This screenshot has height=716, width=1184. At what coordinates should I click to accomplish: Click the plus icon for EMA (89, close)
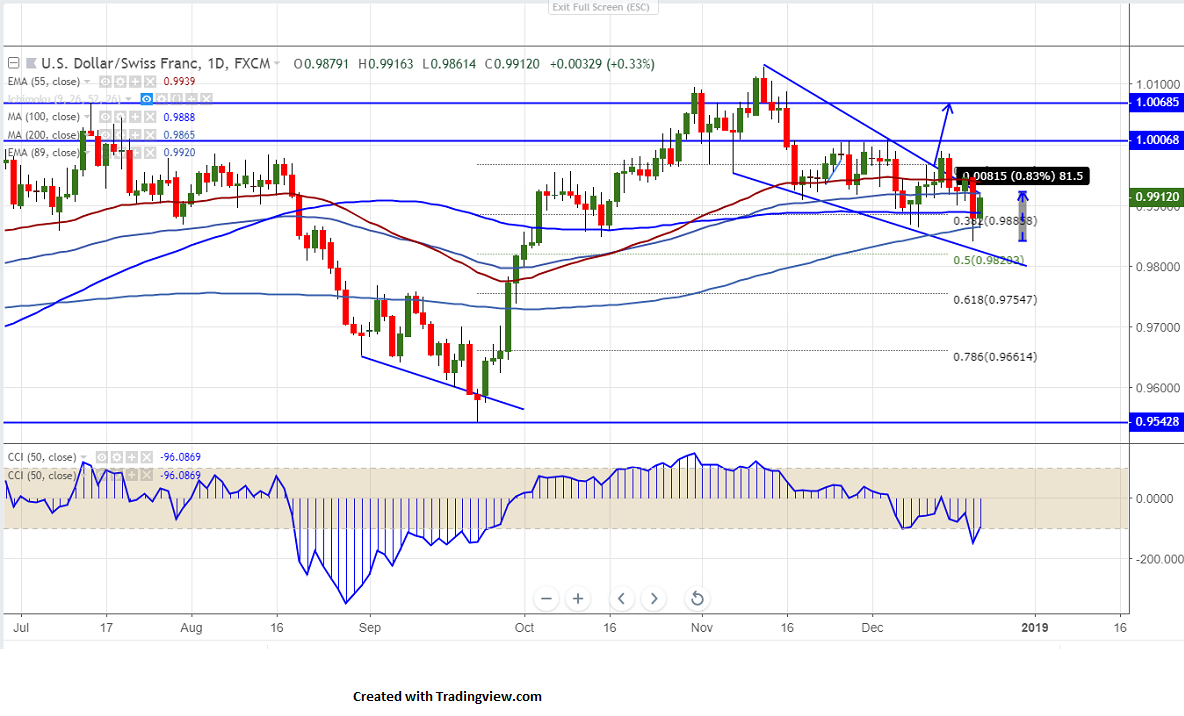pyautogui.click(x=135, y=153)
